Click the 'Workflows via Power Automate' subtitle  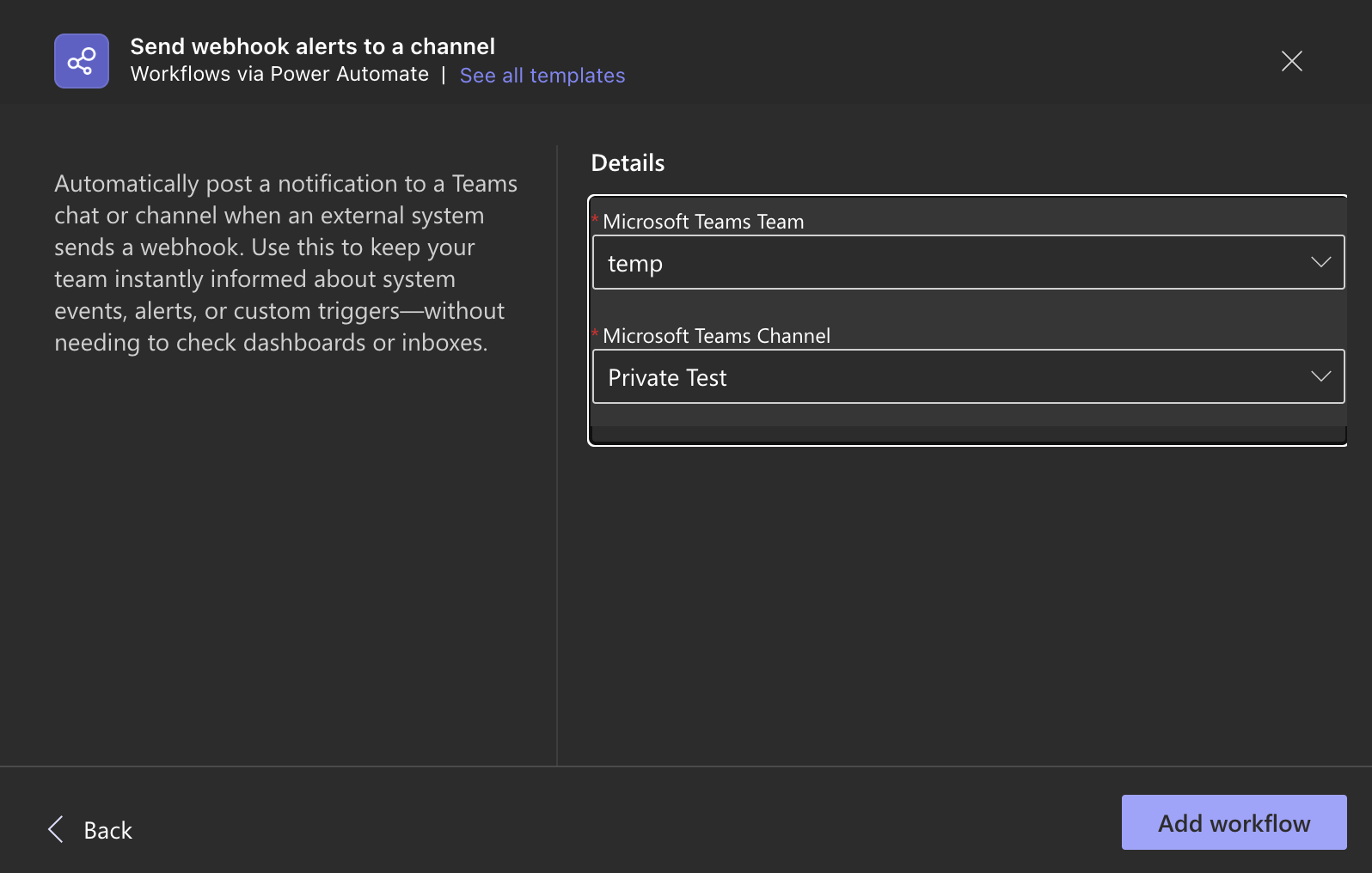pyautogui.click(x=279, y=75)
